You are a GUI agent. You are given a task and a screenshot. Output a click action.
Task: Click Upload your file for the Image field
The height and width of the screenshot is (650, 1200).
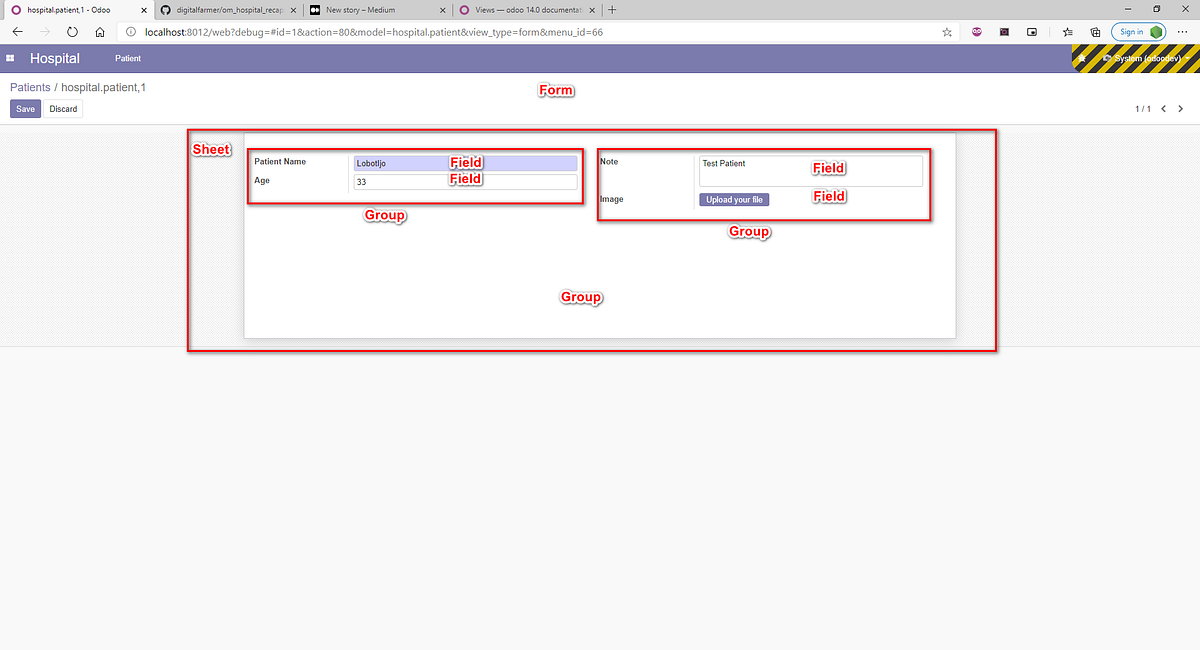point(734,199)
